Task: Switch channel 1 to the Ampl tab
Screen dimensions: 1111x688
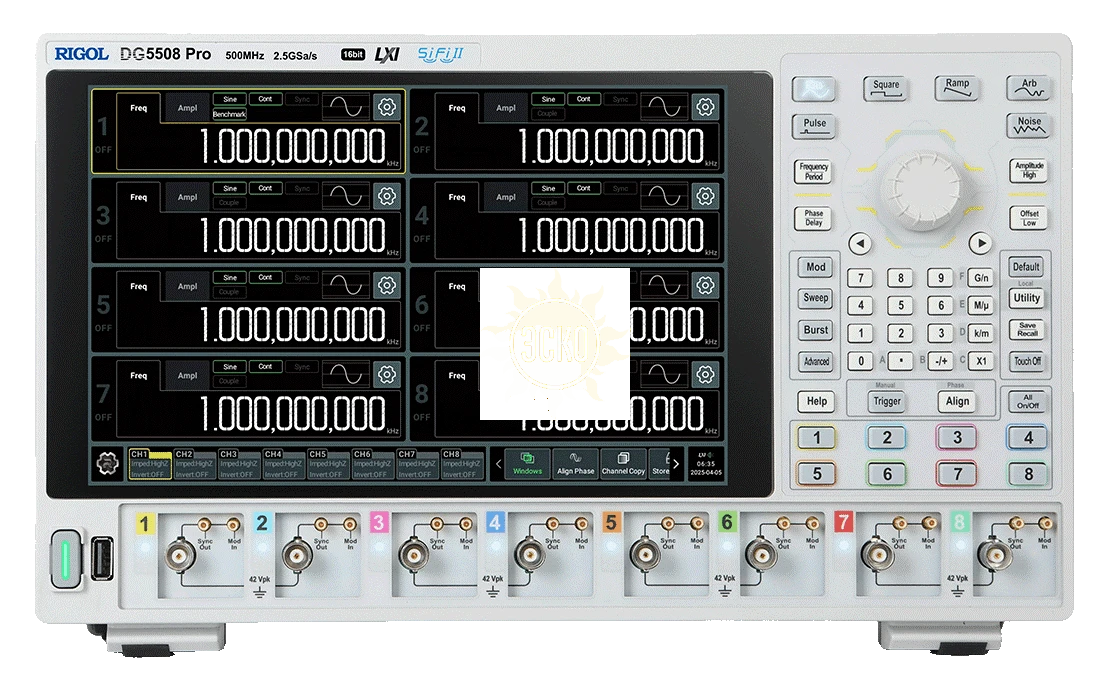Action: (x=187, y=108)
